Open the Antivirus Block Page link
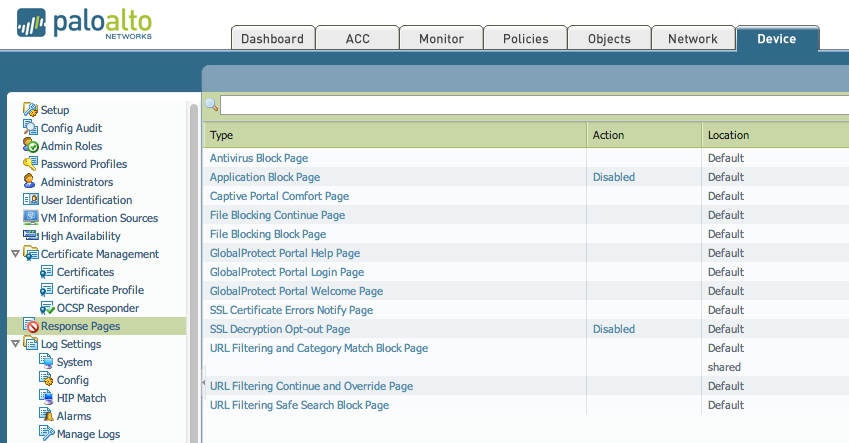Viewport: 849px width, 443px height. (258, 158)
